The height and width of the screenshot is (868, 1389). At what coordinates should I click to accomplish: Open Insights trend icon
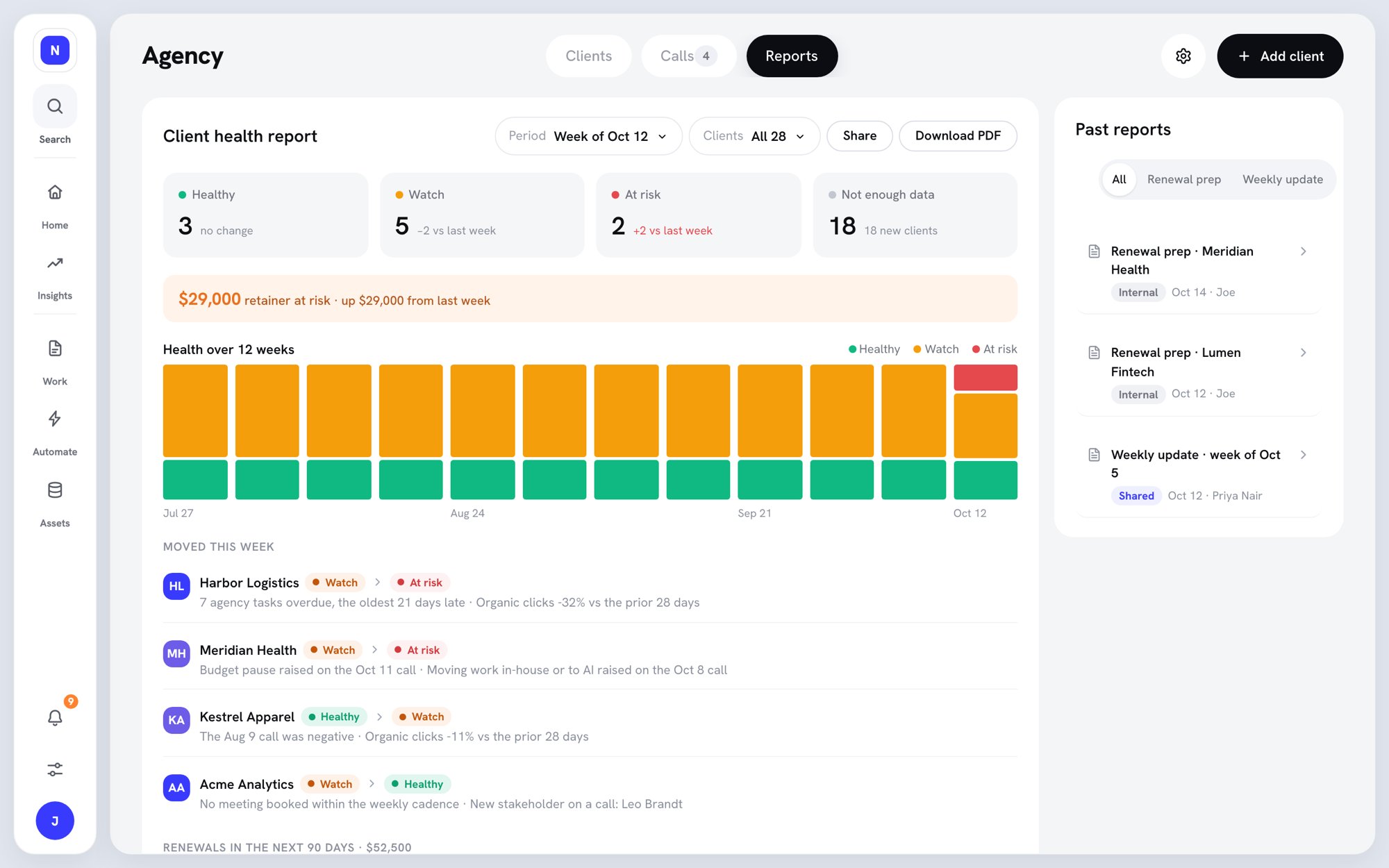55,263
